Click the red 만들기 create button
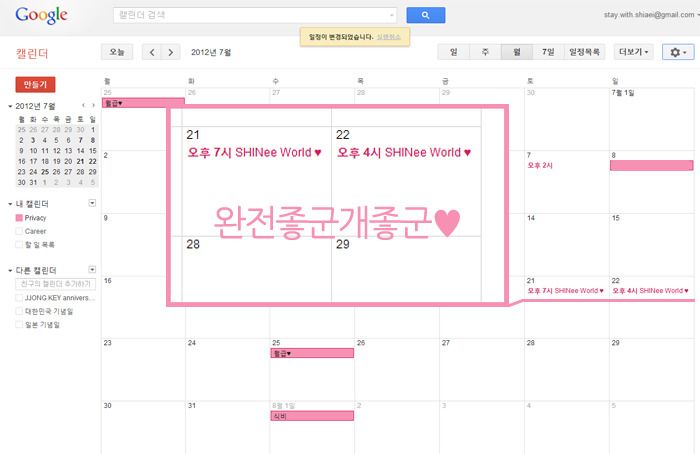 point(35,84)
